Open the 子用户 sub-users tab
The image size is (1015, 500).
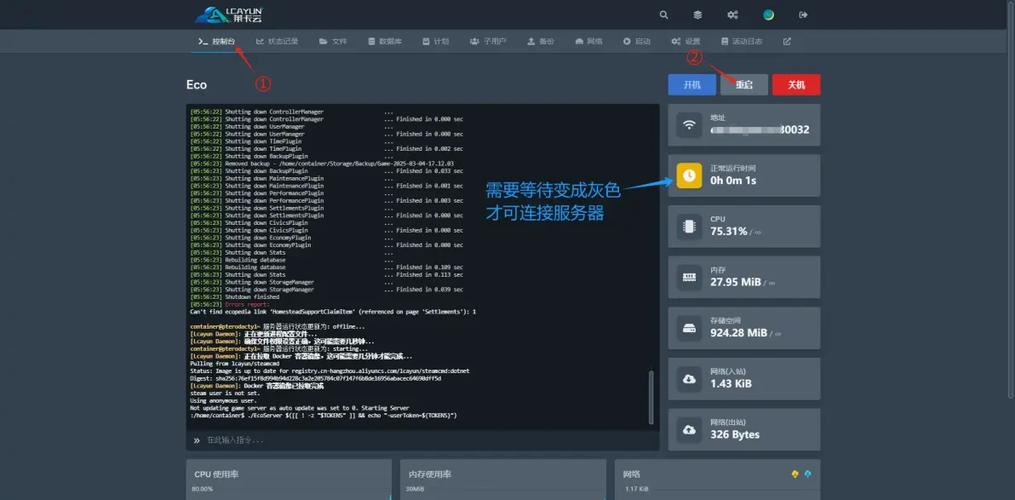click(x=488, y=41)
